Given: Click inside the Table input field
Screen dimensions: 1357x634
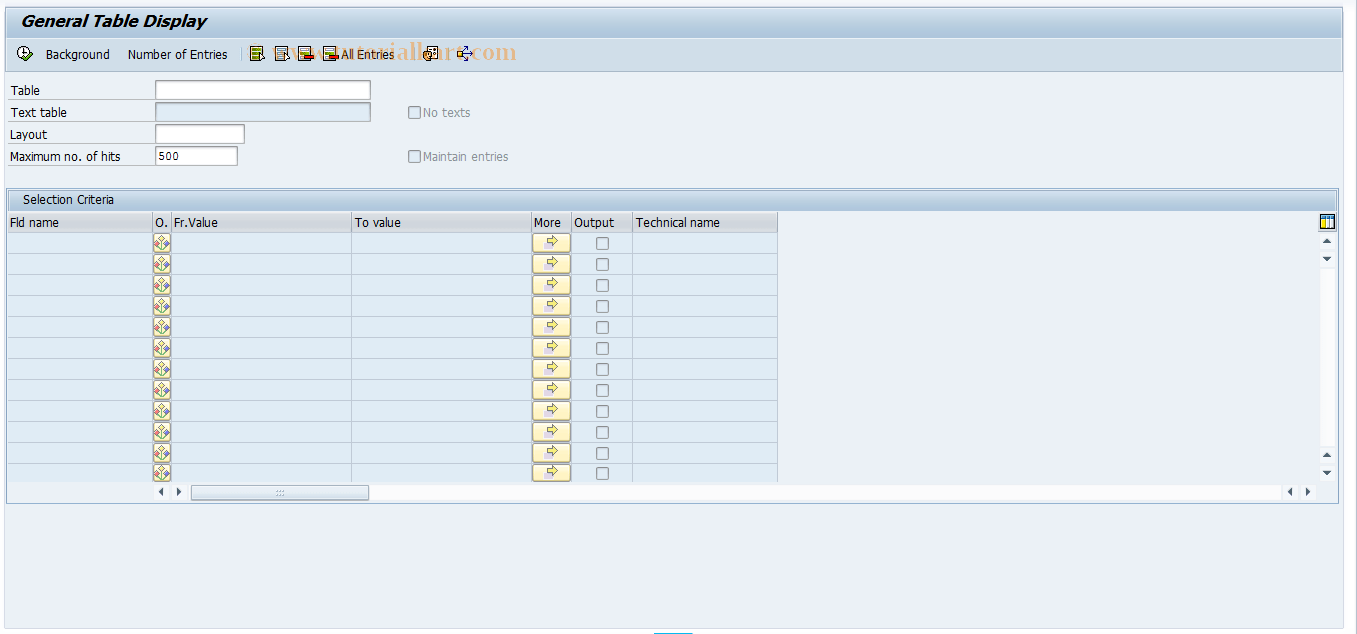Looking at the screenshot, I should click(x=262, y=89).
